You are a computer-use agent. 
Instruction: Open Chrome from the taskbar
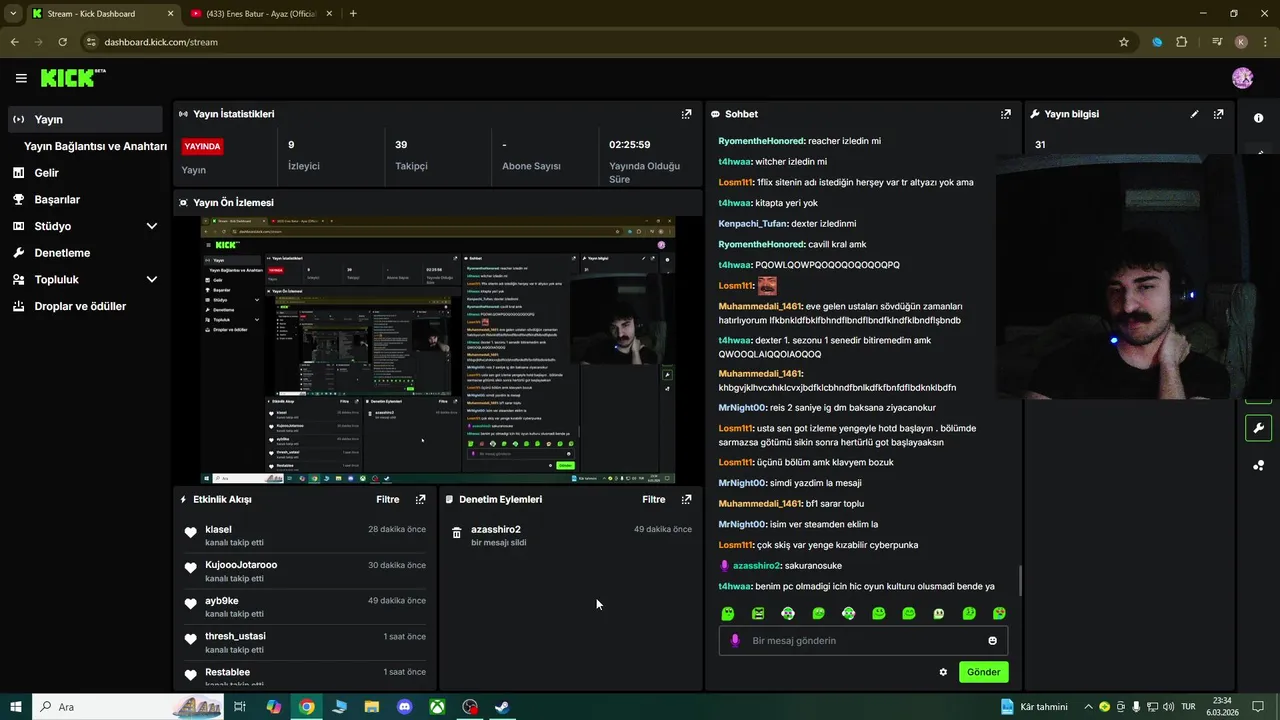pyautogui.click(x=307, y=707)
